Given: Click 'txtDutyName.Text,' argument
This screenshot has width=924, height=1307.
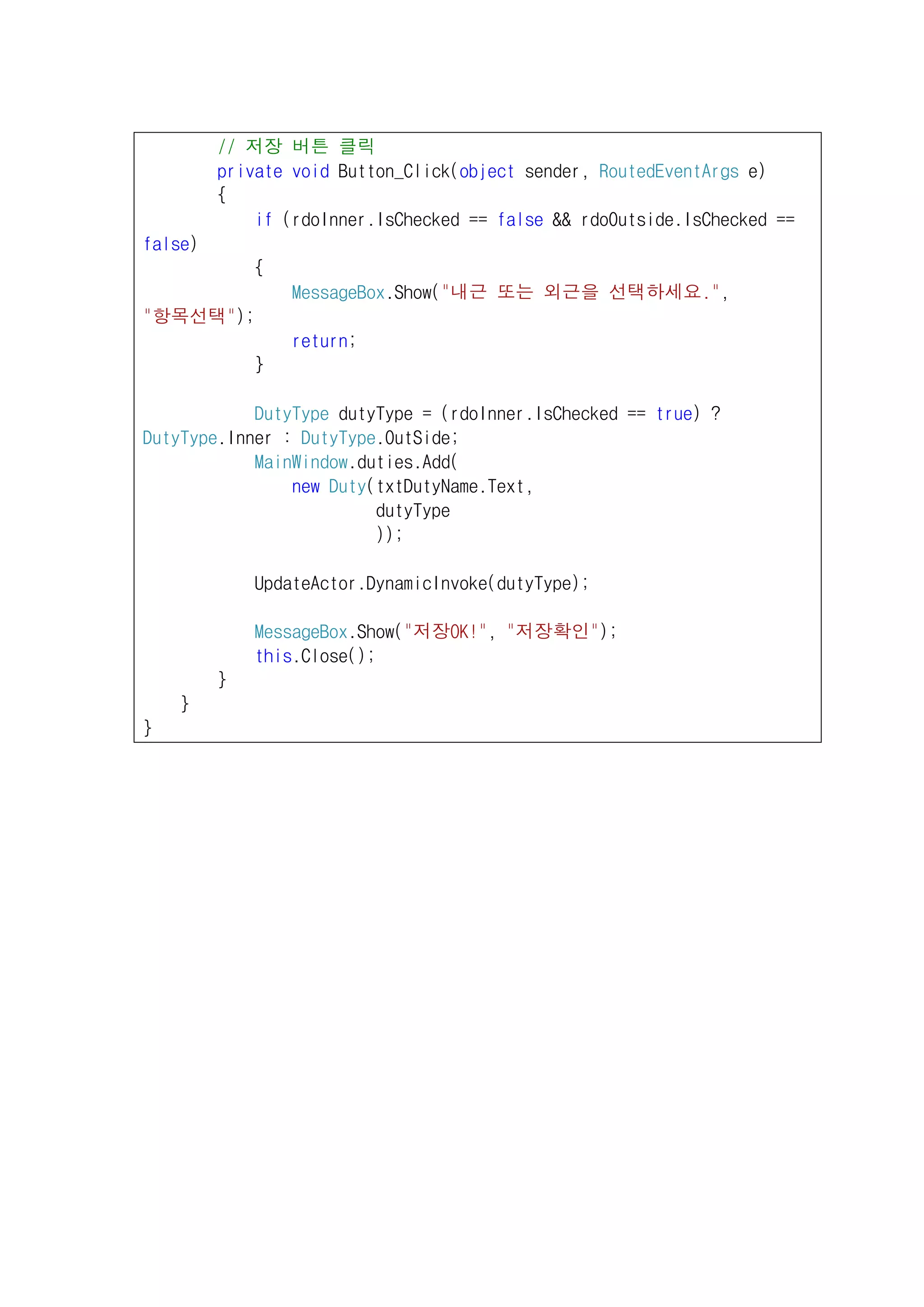Looking at the screenshot, I should point(454,487).
